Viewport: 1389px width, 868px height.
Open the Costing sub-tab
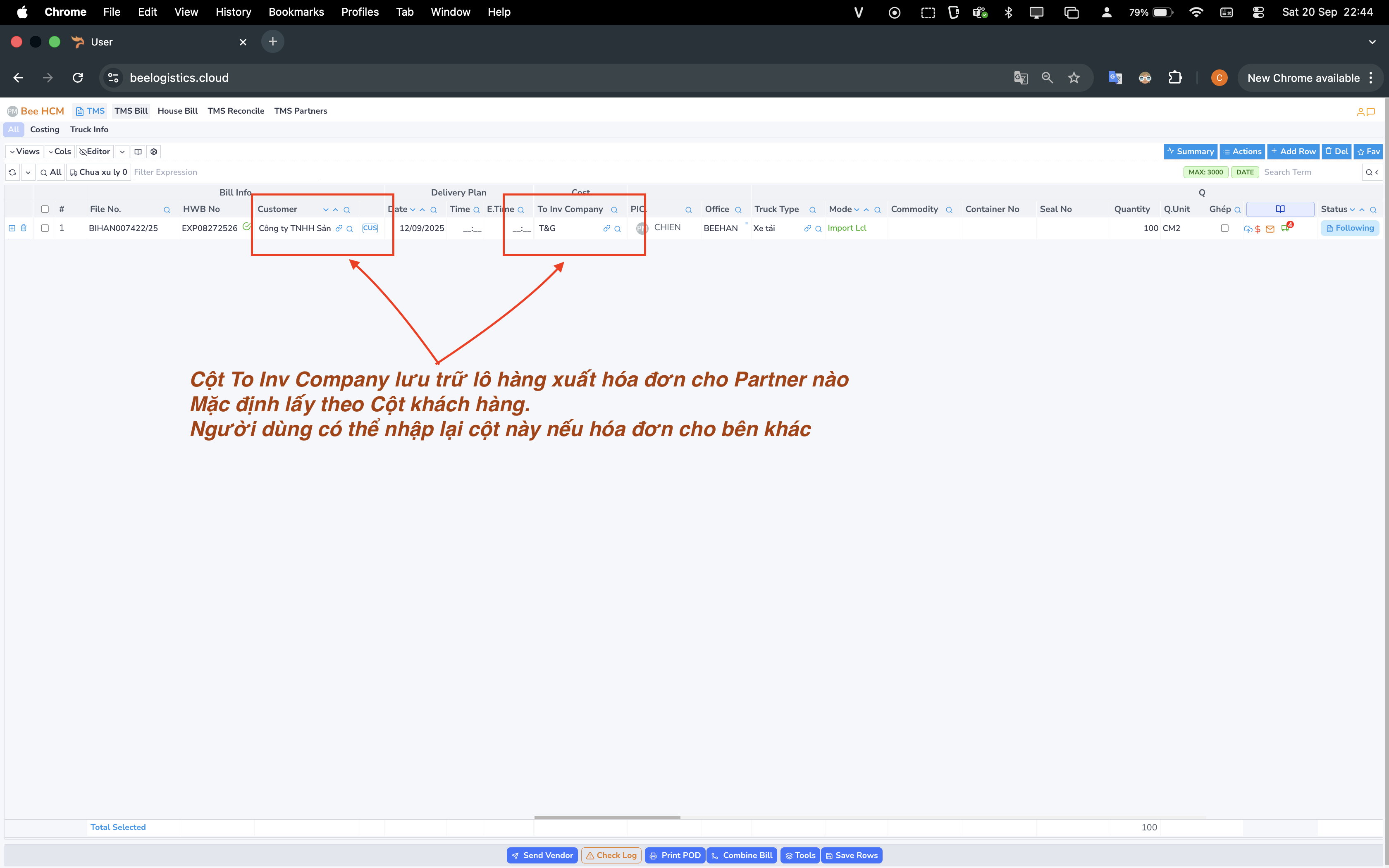tap(45, 130)
